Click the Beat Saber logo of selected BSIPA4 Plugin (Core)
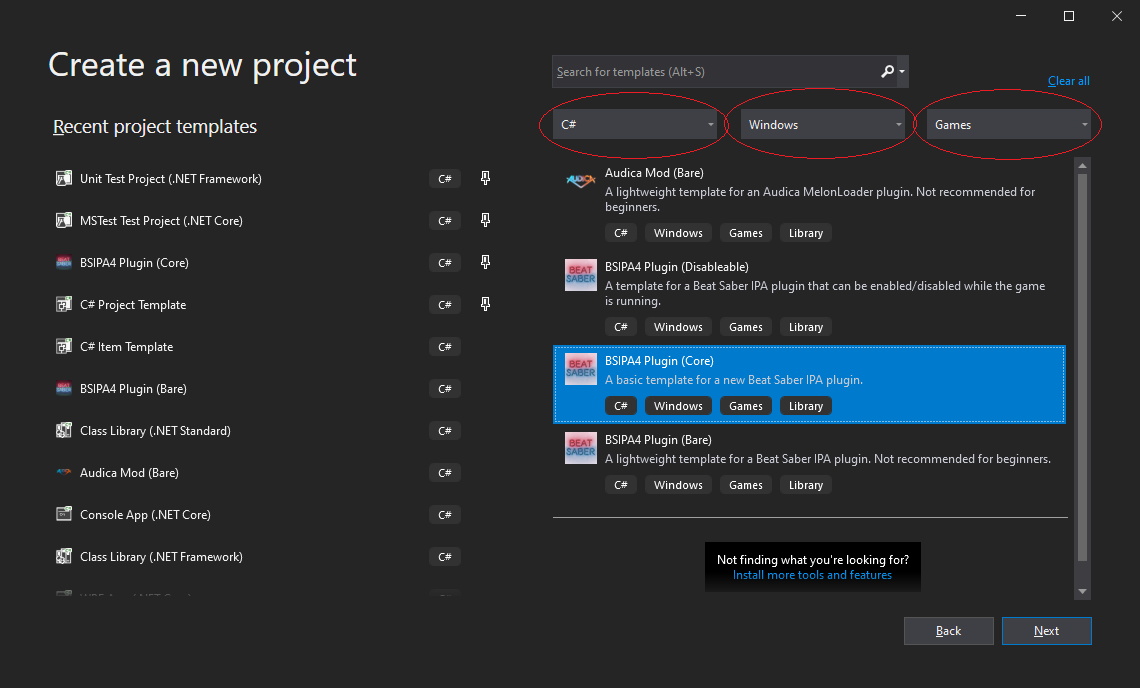1140x688 pixels. [581, 369]
